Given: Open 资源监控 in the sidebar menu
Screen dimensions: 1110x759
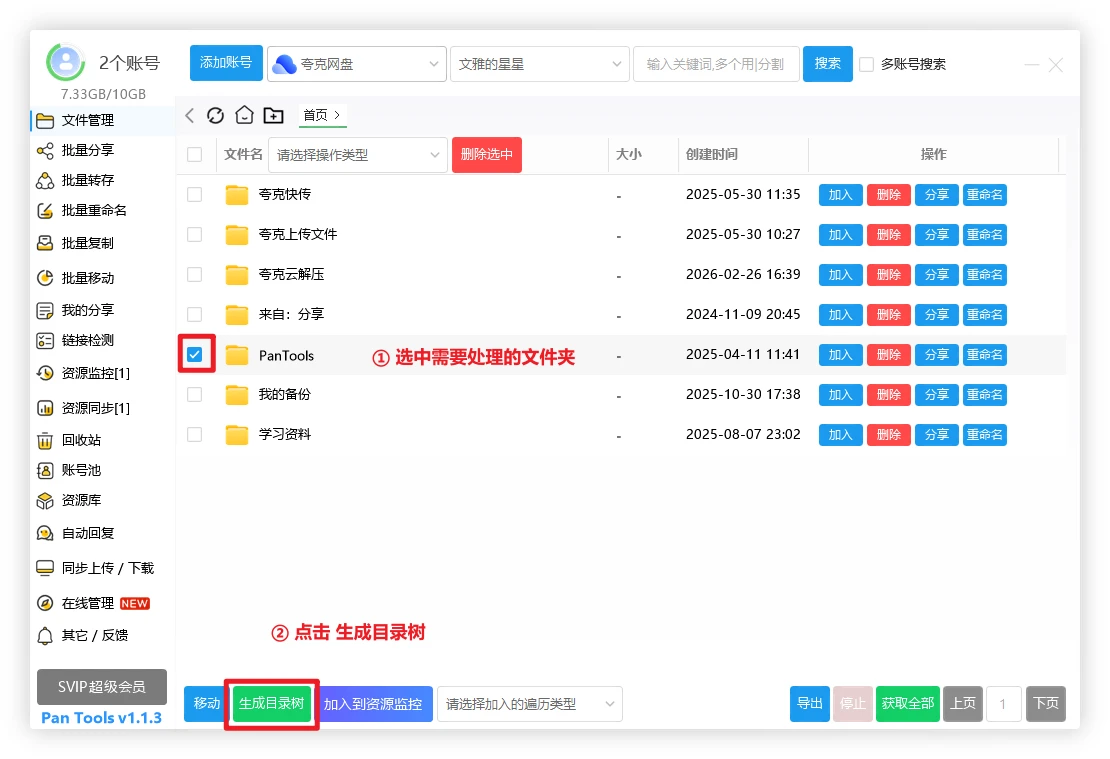Looking at the screenshot, I should pos(95,373).
